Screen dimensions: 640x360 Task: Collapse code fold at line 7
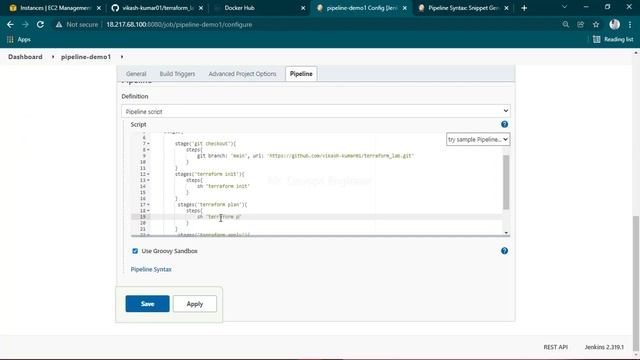(x=148, y=144)
